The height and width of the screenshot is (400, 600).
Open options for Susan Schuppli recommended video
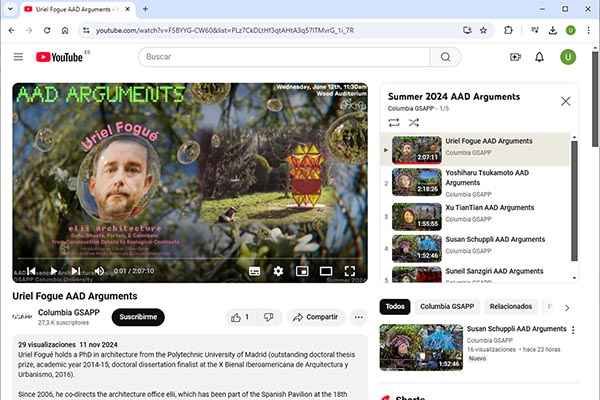pos(573,330)
